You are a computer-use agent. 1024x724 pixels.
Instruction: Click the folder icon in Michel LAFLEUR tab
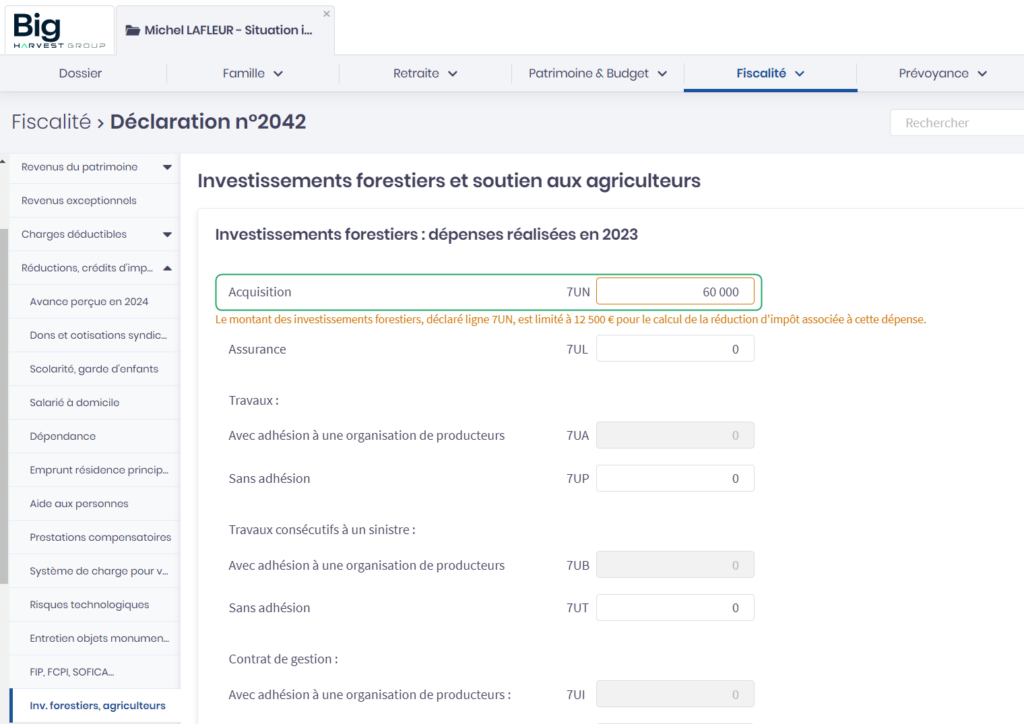(132, 30)
